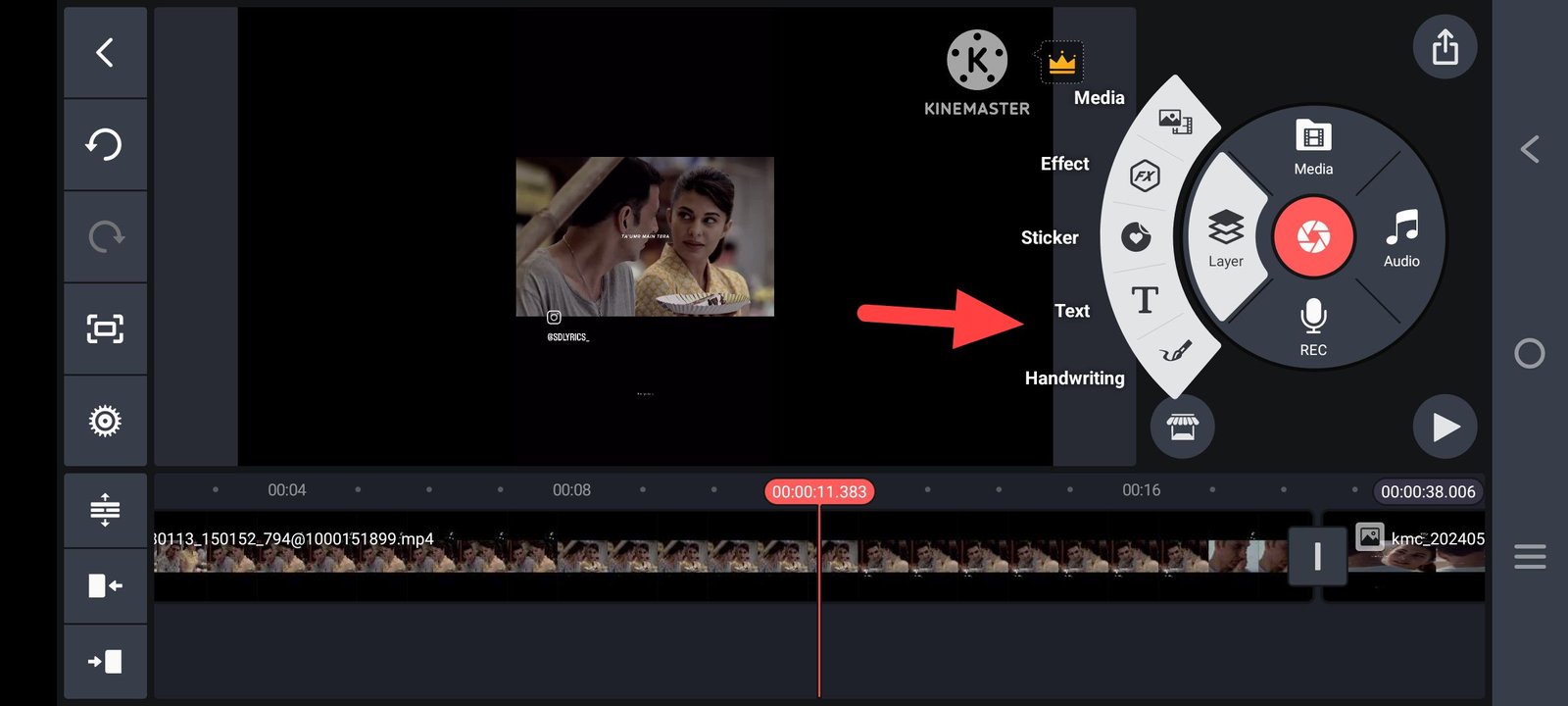Open capture frame options
Image resolution: width=1568 pixels, height=706 pixels.
[105, 328]
